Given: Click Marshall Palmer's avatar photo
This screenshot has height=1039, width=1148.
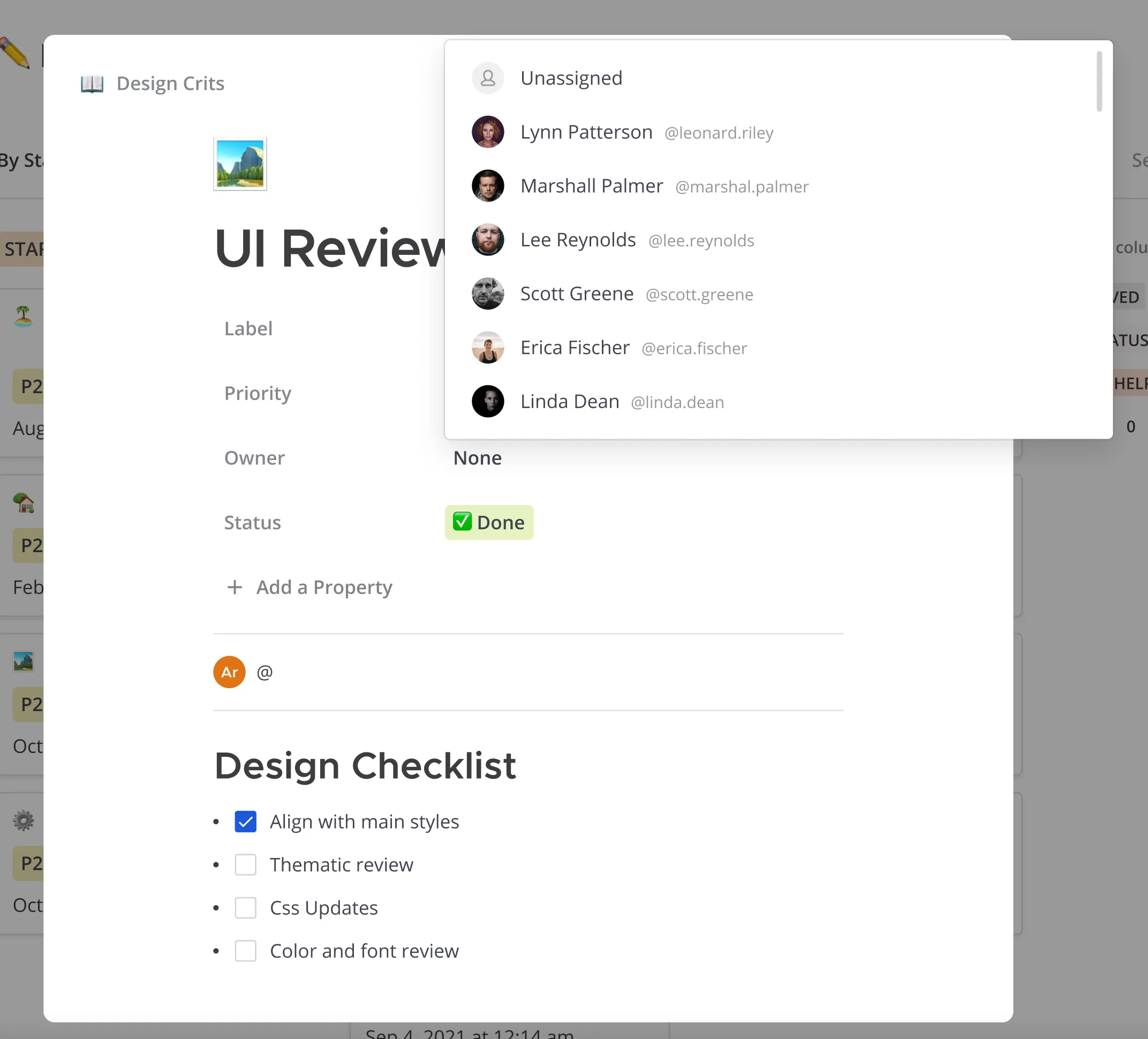Looking at the screenshot, I should [488, 186].
